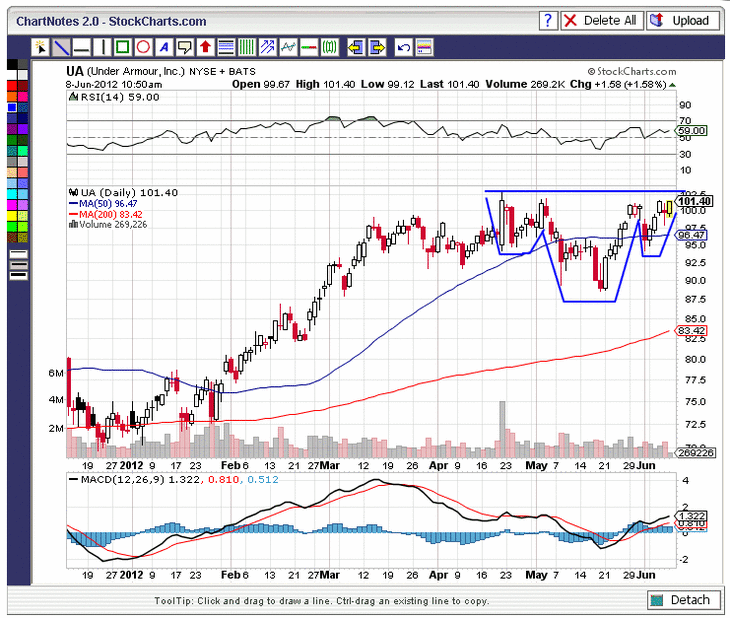Choose the thick line width option

click(19, 275)
